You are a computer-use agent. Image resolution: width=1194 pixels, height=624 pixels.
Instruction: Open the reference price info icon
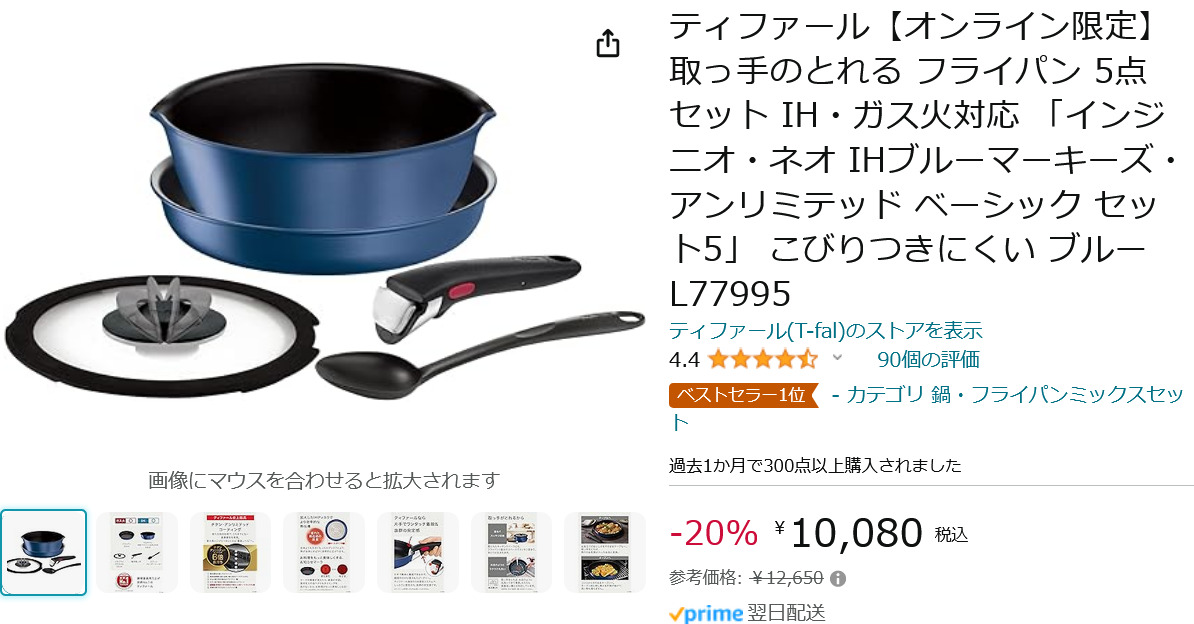pos(838,579)
